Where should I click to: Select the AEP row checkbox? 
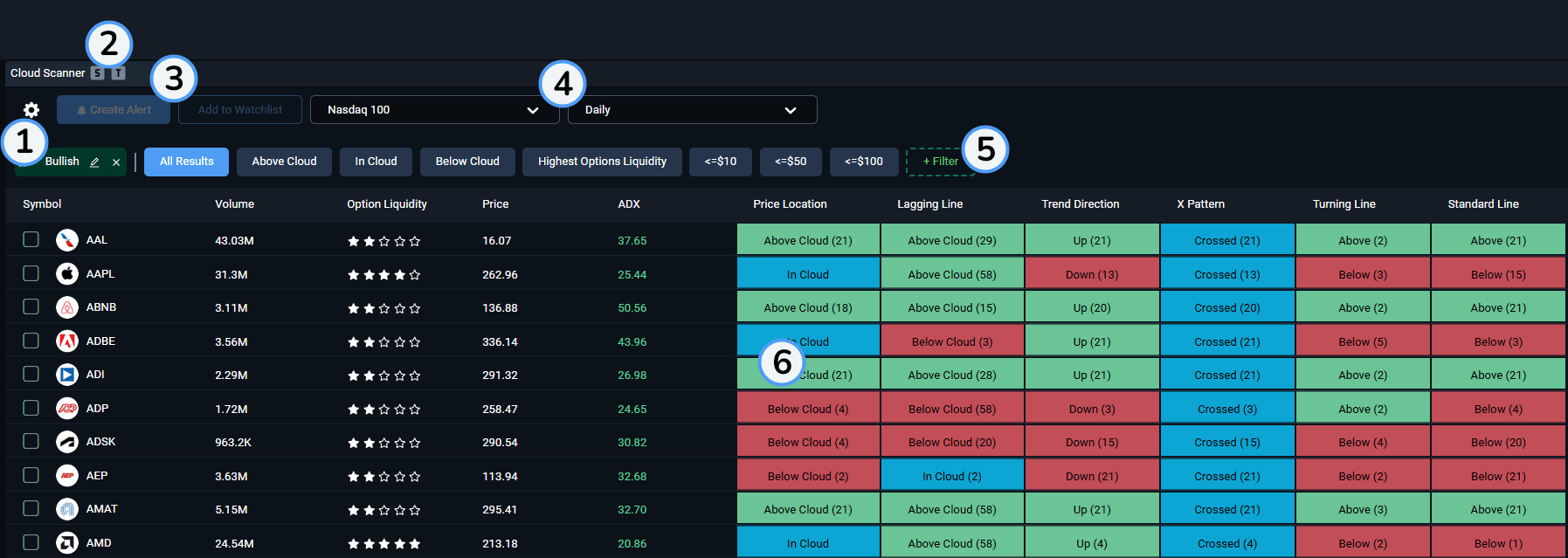(31, 475)
